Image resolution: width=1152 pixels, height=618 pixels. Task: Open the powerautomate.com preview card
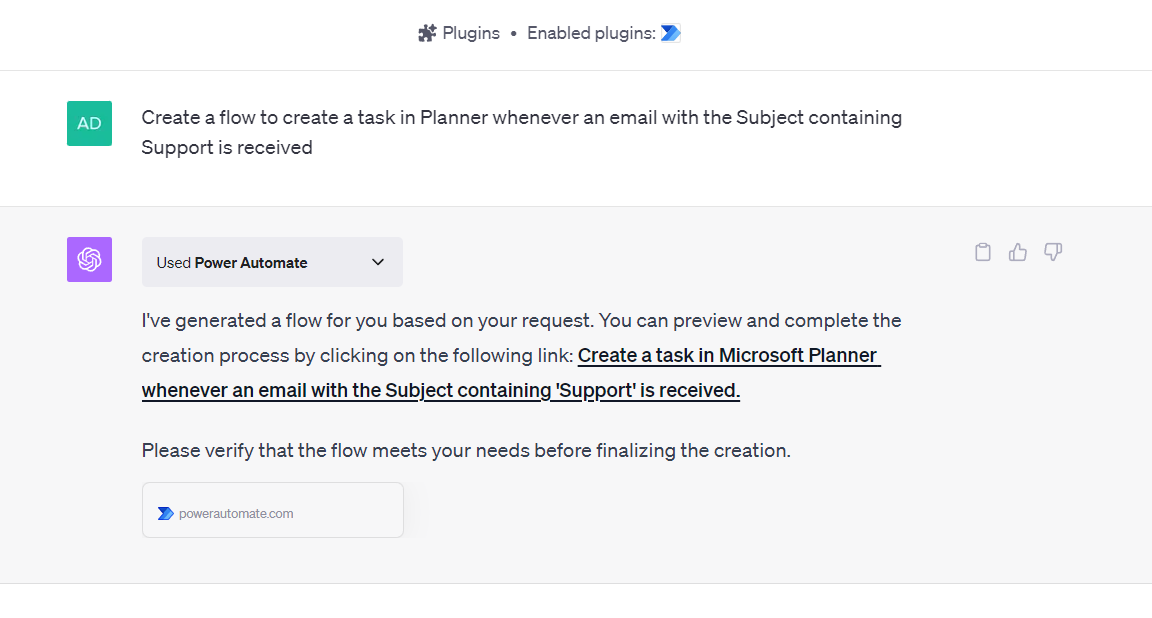tap(273, 510)
